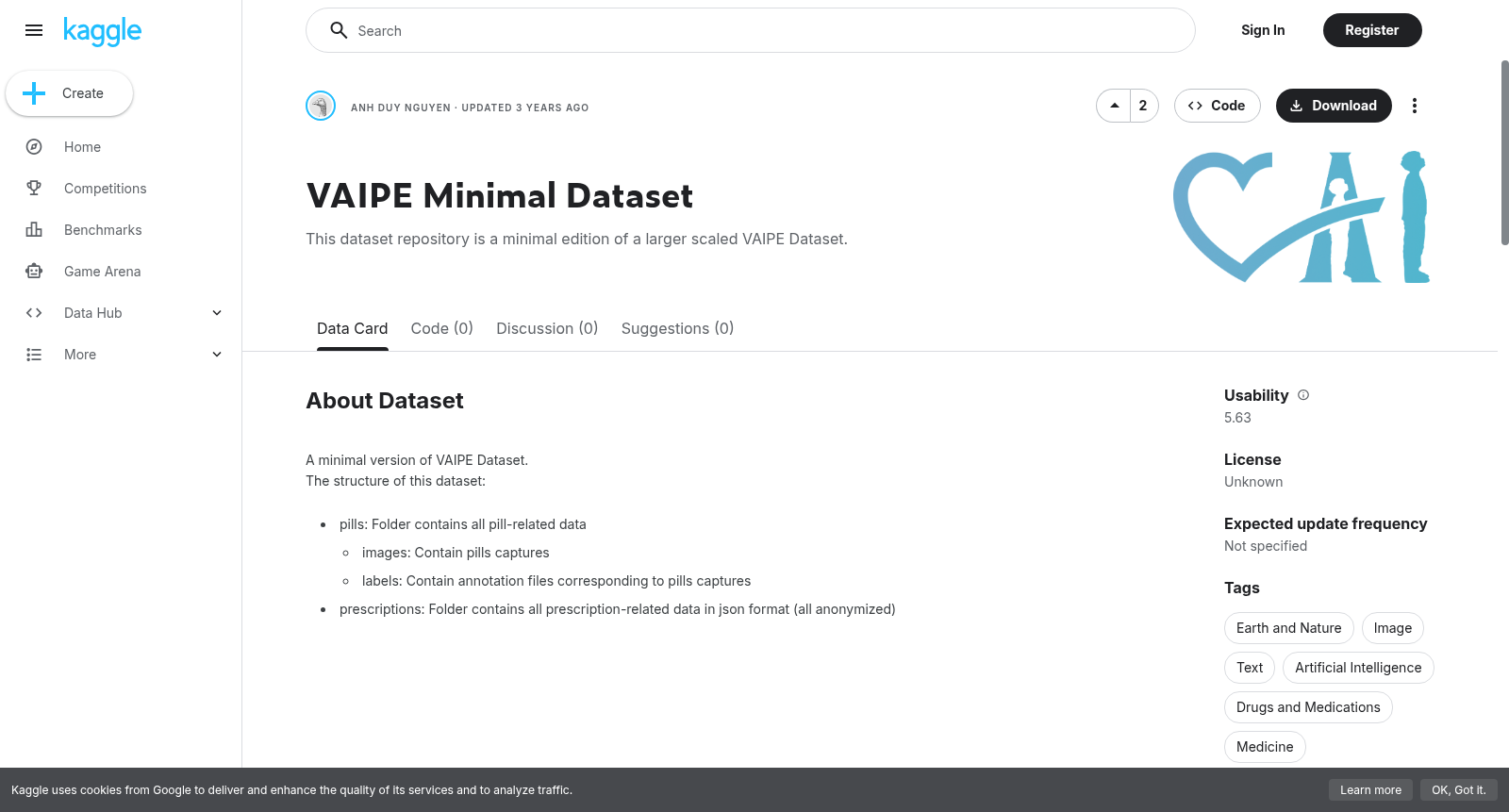Screen dimensions: 1509x812
Task: Open Anh Duy Nguyen's profile avatar
Action: click(x=321, y=106)
